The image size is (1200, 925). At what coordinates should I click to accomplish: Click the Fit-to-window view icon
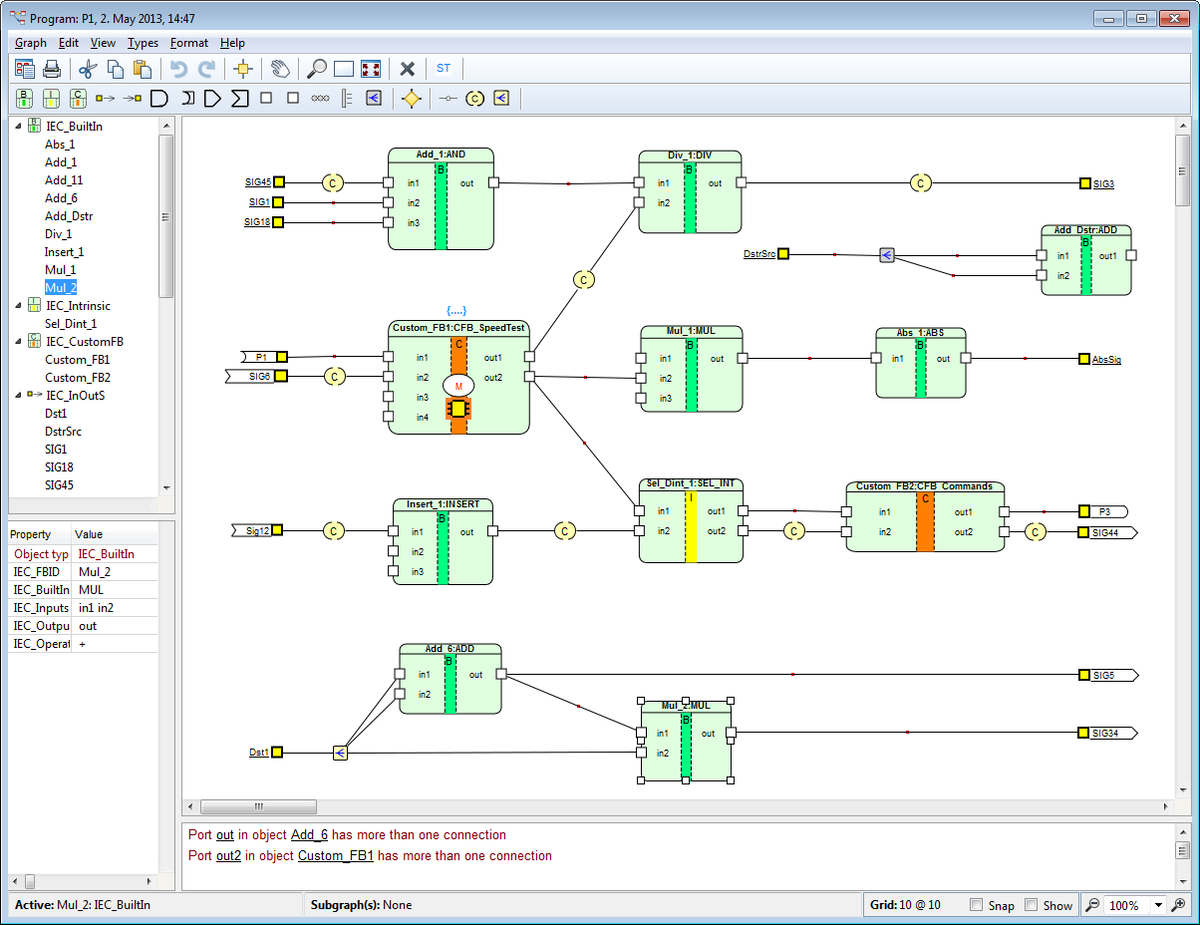pyautogui.click(x=370, y=69)
